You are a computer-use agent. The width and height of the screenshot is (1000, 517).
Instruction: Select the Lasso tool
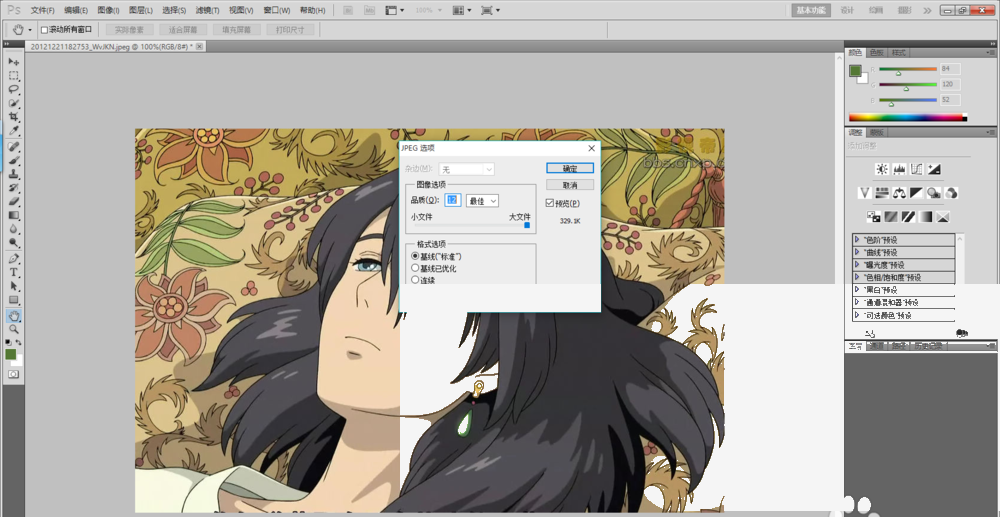[x=13, y=90]
